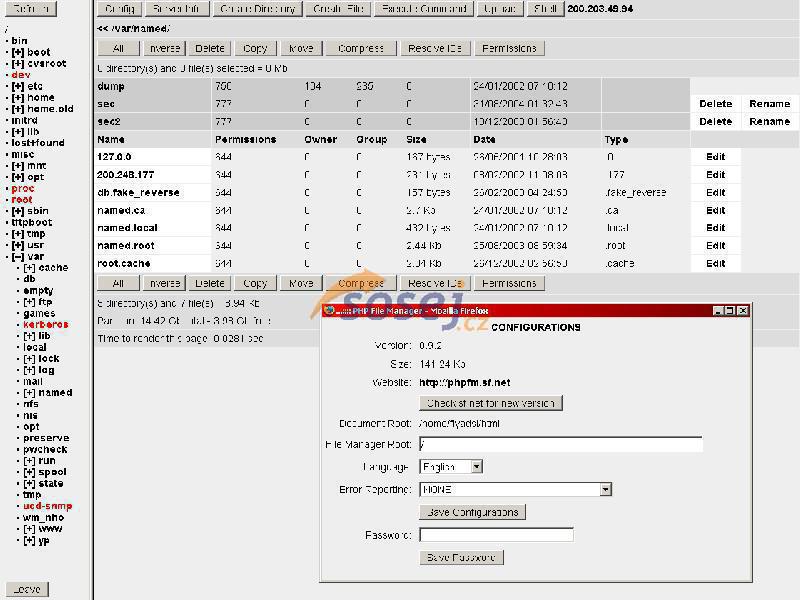Open the phpfm.sf.net website link
The image size is (800, 600).
click(x=464, y=383)
